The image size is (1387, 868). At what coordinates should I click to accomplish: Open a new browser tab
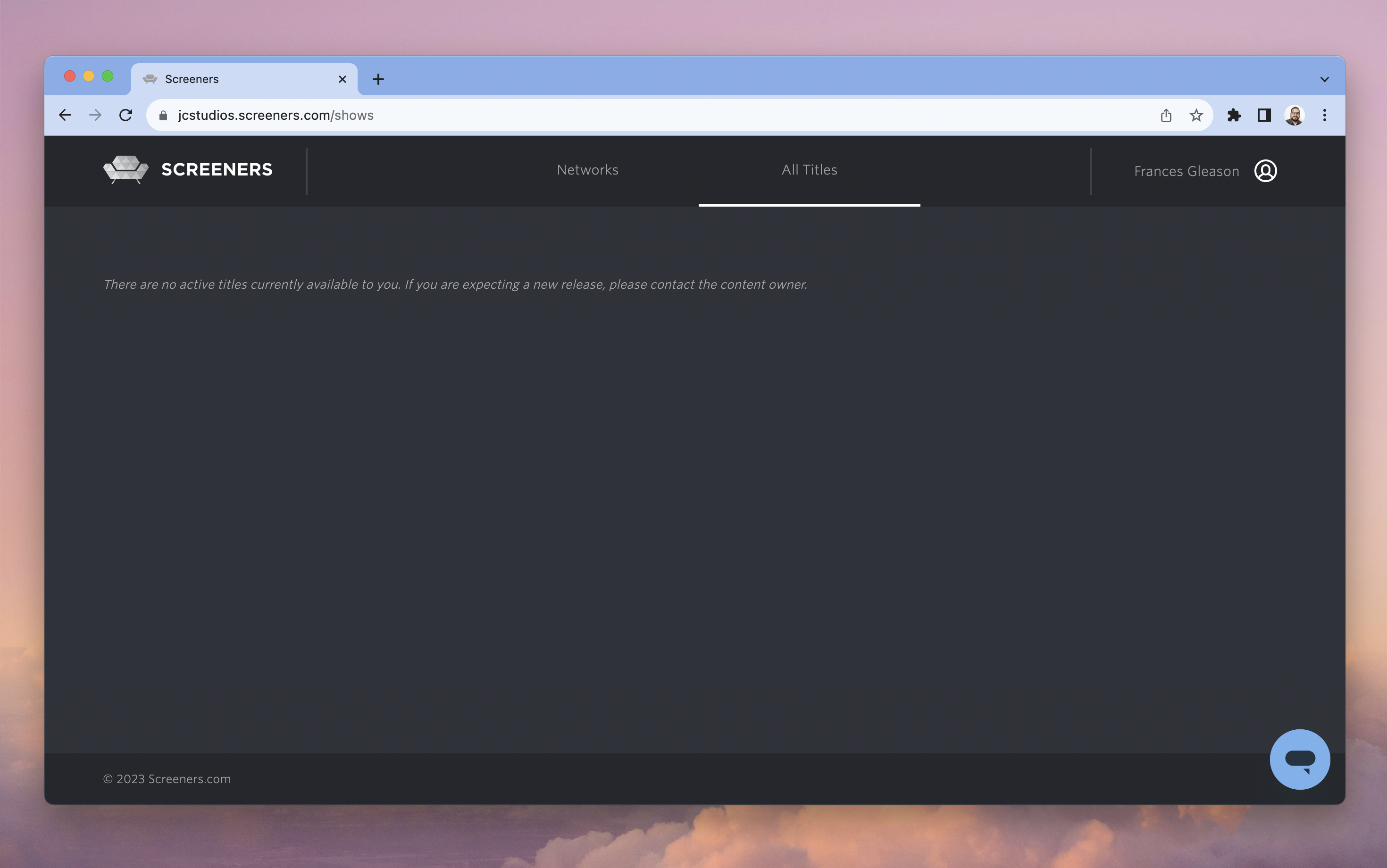pyautogui.click(x=378, y=79)
